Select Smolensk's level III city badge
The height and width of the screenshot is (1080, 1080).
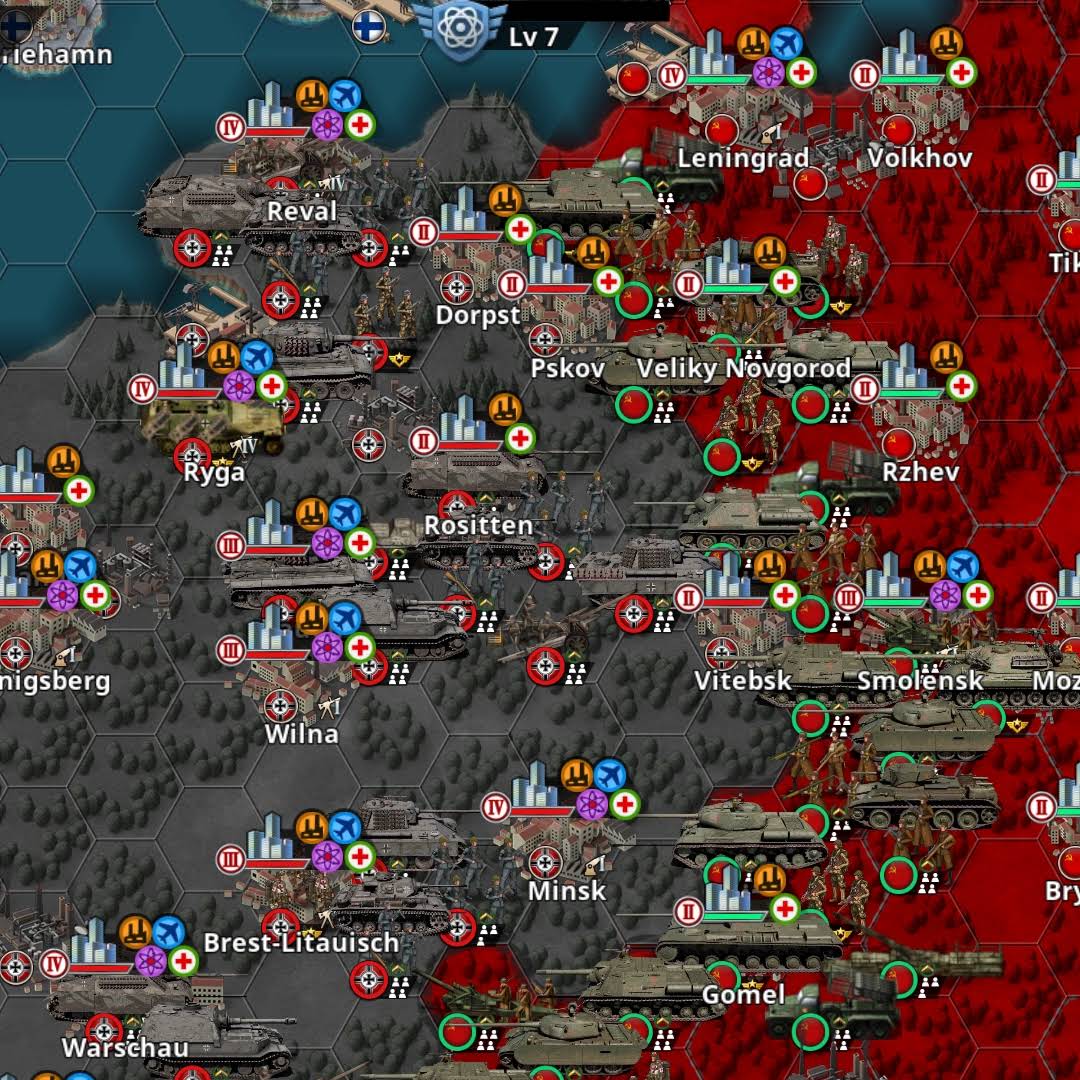click(x=848, y=597)
